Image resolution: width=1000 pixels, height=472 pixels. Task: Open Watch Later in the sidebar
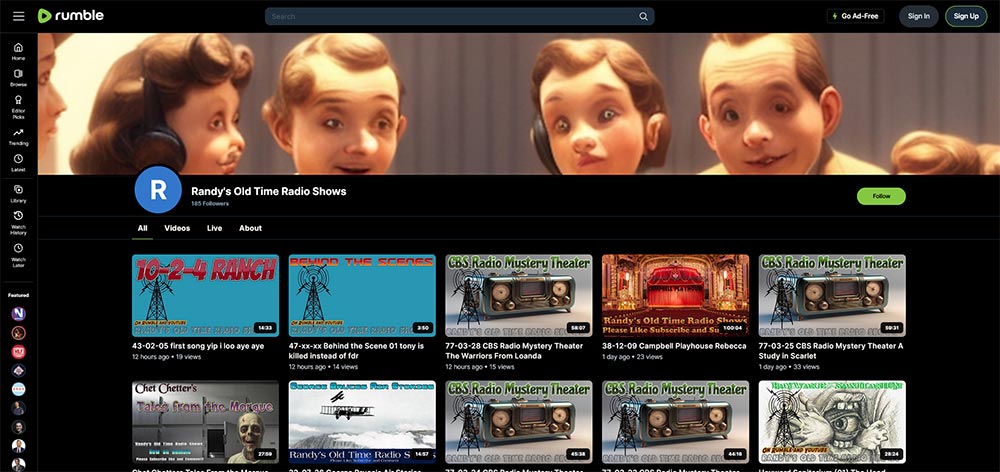18,255
